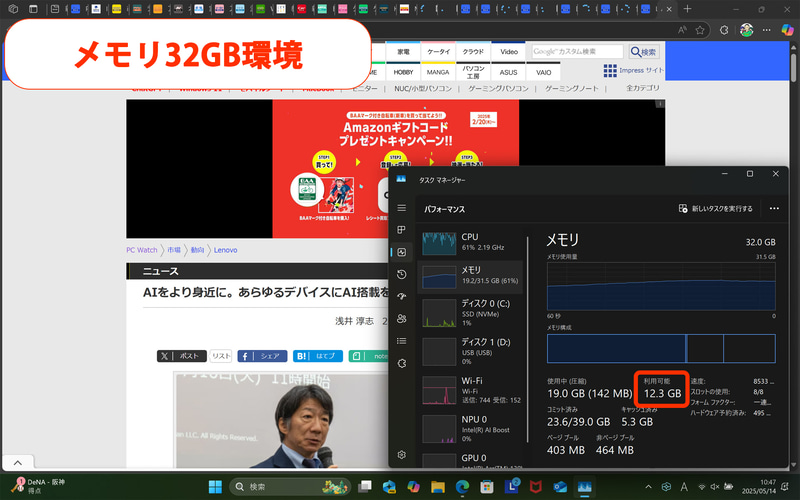
Task: Click the 検索 search button on webpage
Action: point(644,52)
